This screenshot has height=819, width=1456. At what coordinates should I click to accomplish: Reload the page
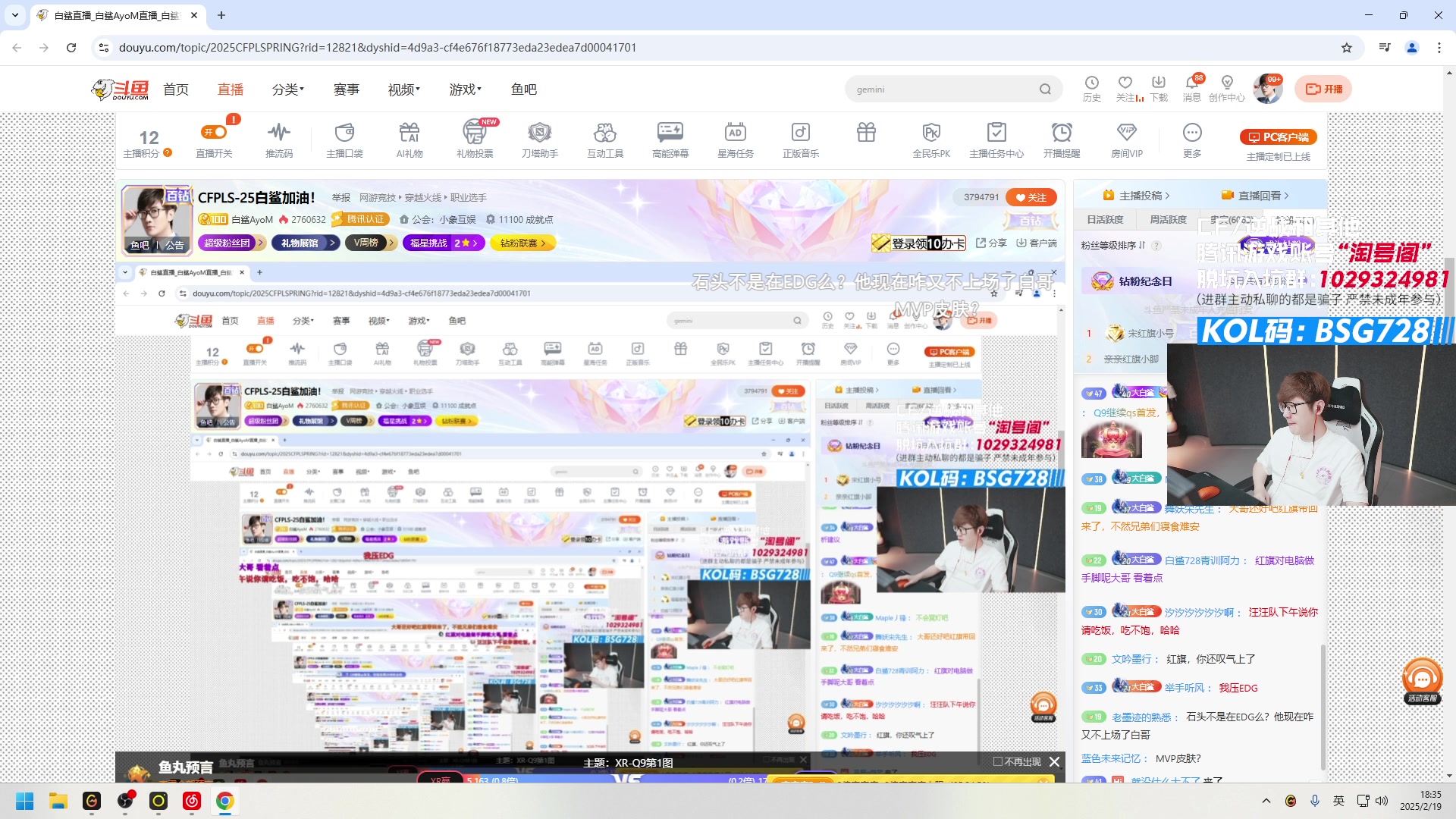71,48
